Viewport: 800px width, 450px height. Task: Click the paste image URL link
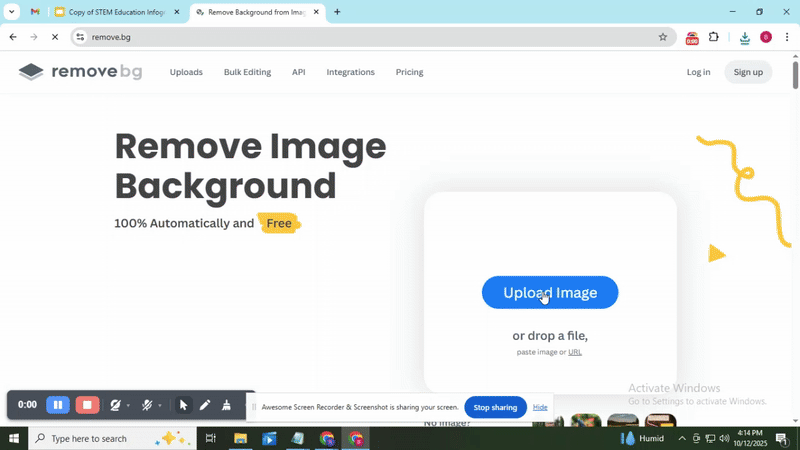pos(575,352)
